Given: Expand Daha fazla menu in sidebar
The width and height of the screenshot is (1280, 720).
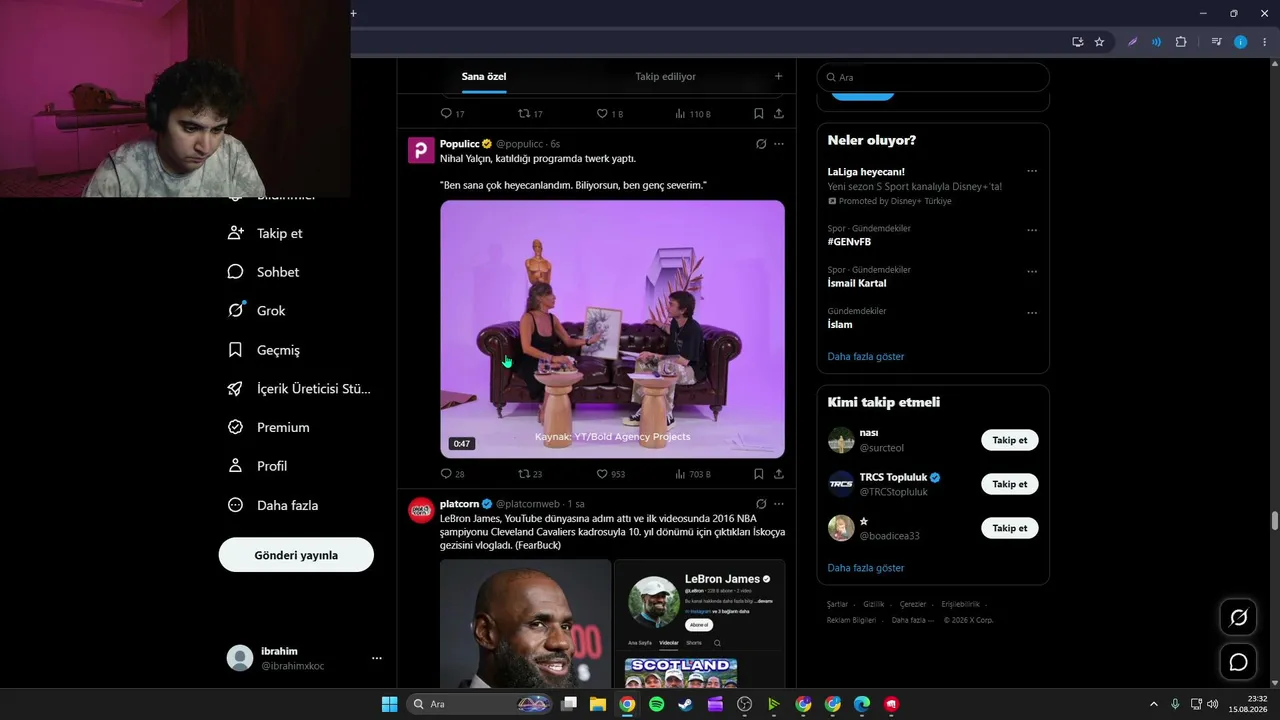Looking at the screenshot, I should click(x=273, y=505).
